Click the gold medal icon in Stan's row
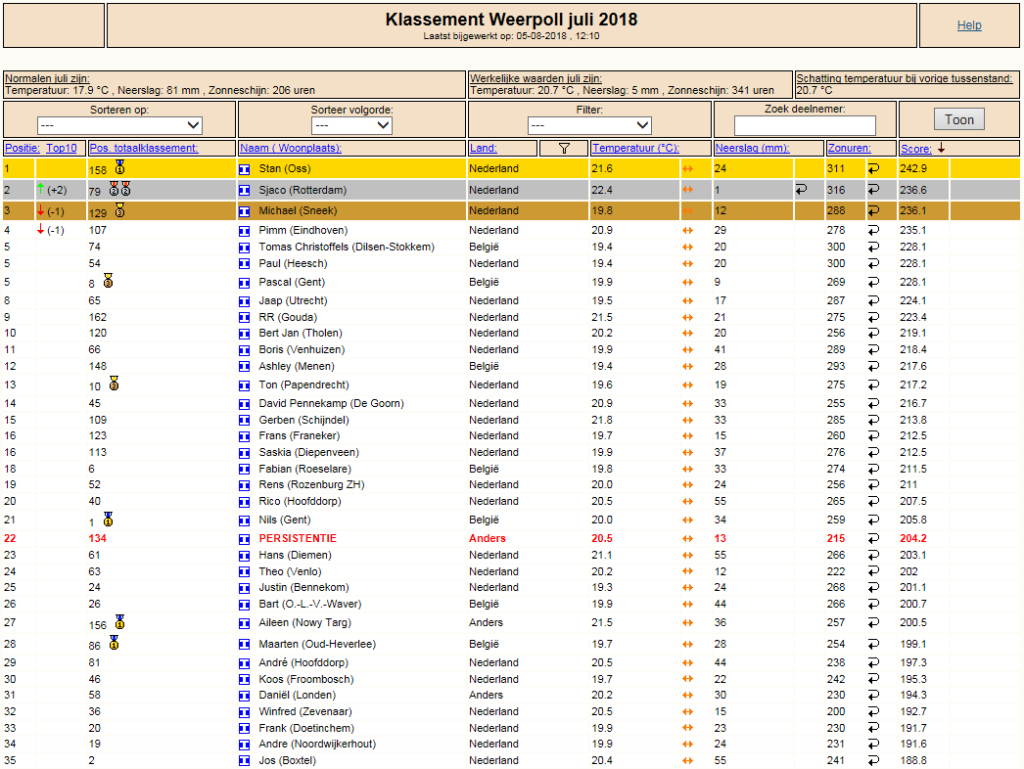This screenshot has height=769, width=1024. (x=120, y=168)
